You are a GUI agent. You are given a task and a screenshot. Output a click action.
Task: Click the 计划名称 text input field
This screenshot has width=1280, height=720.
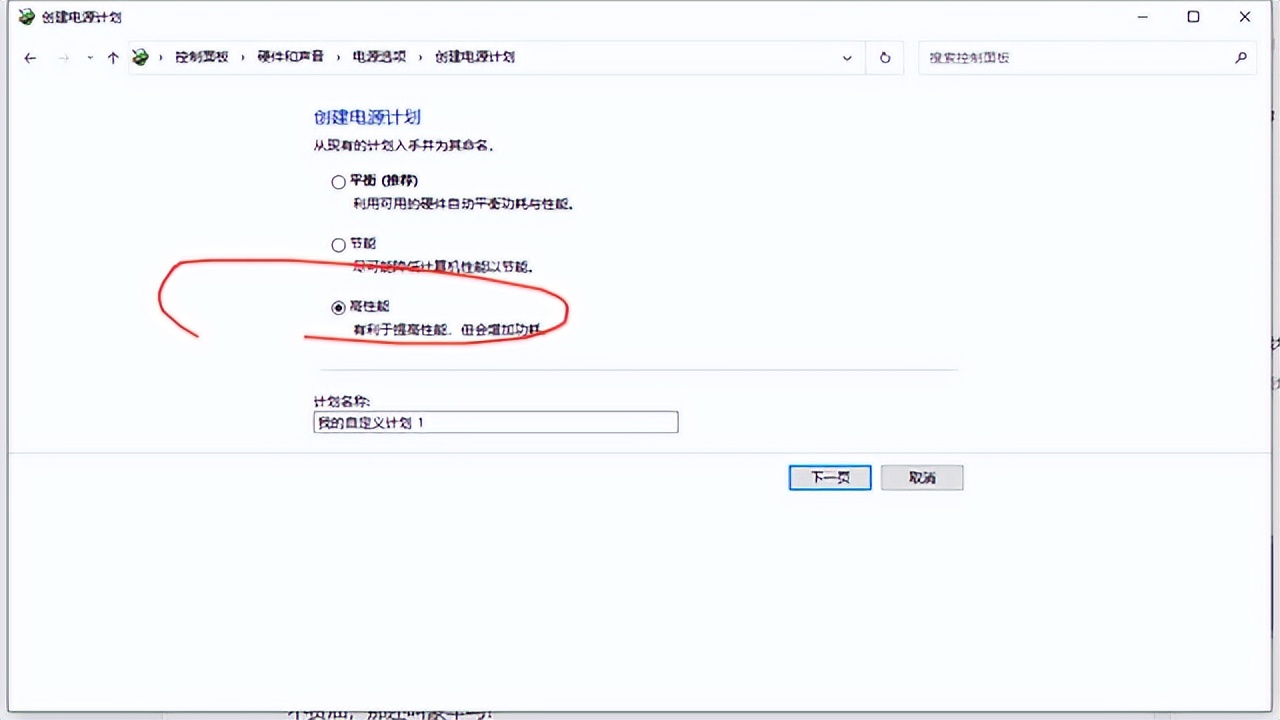(x=495, y=422)
